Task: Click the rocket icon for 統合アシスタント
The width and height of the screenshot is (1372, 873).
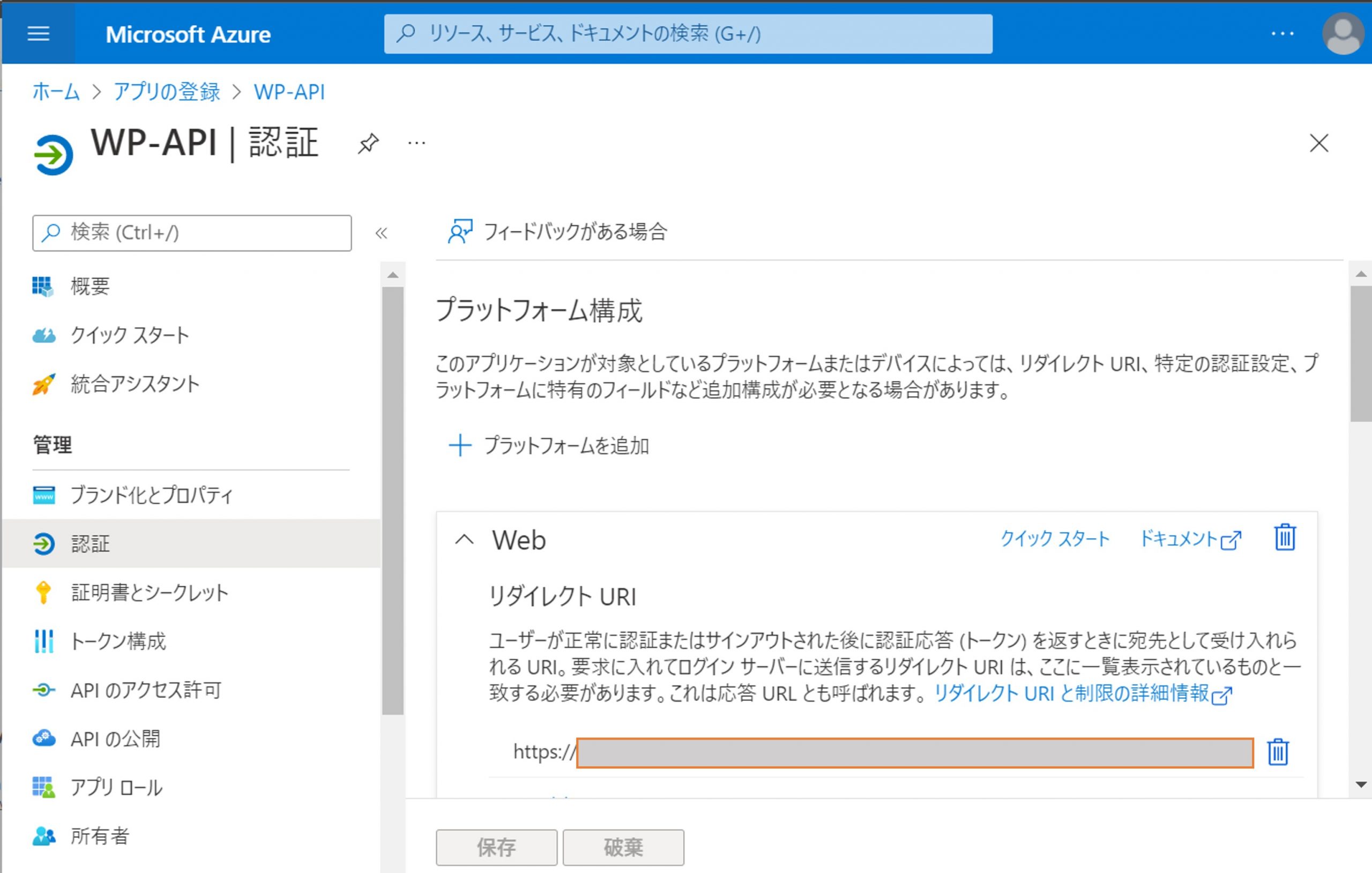Action: (x=43, y=385)
